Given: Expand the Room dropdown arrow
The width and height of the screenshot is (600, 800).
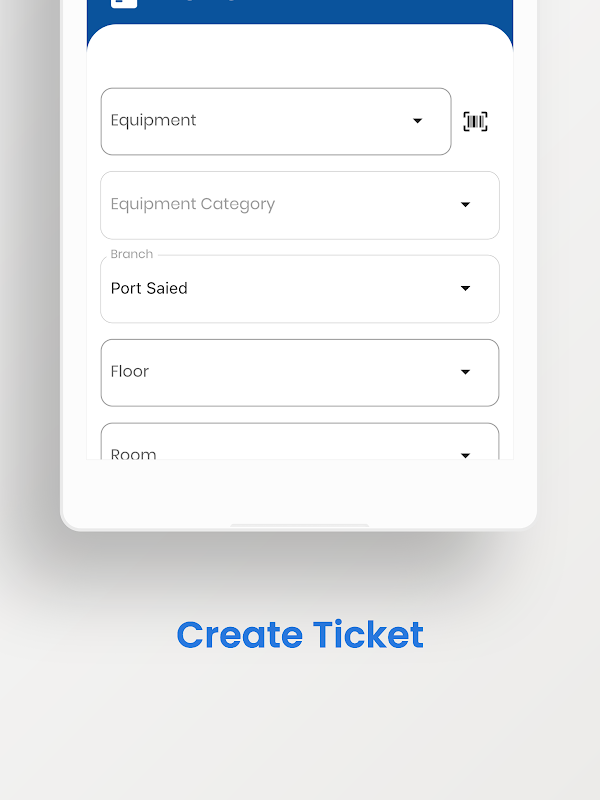Looking at the screenshot, I should click(x=465, y=454).
